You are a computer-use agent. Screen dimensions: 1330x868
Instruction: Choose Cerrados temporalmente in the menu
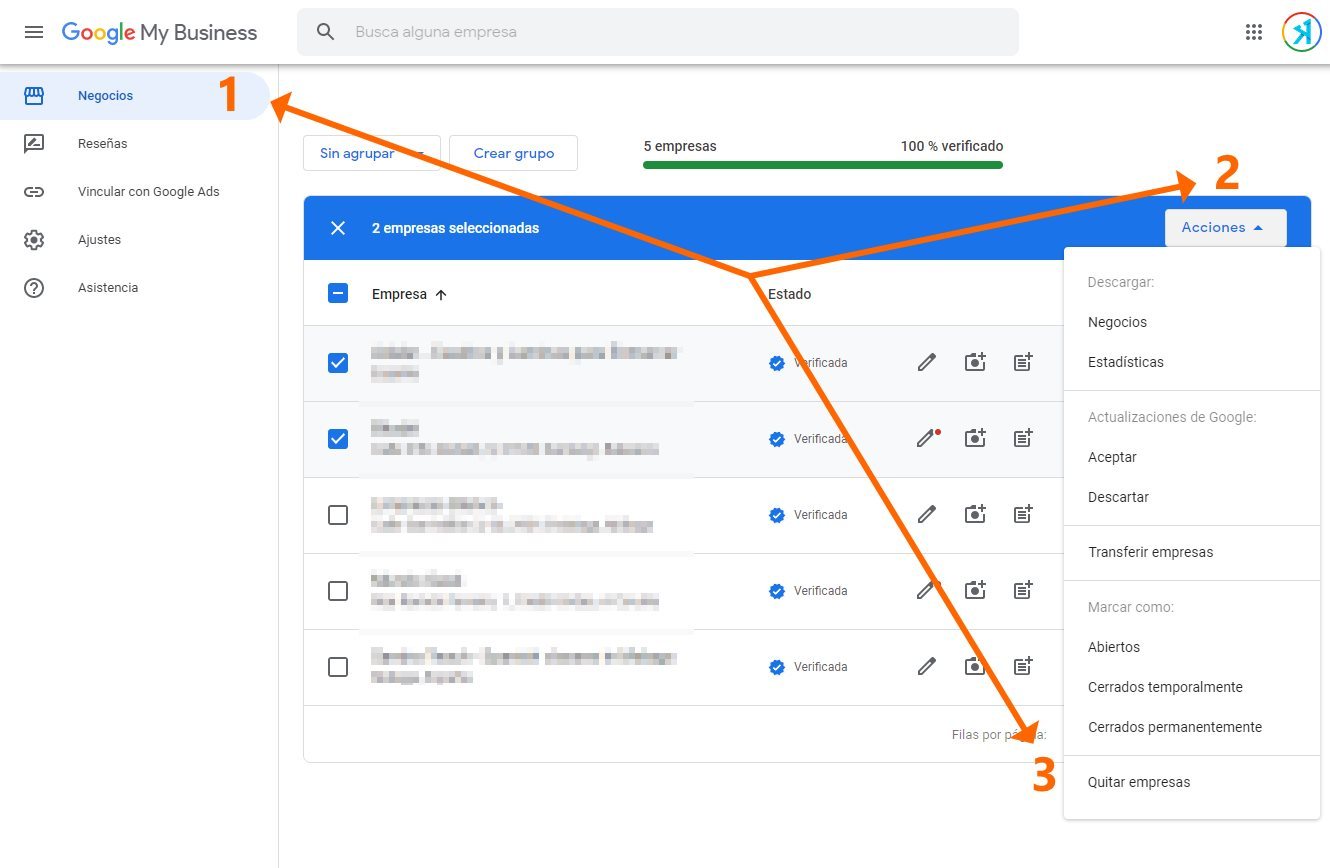click(1165, 687)
